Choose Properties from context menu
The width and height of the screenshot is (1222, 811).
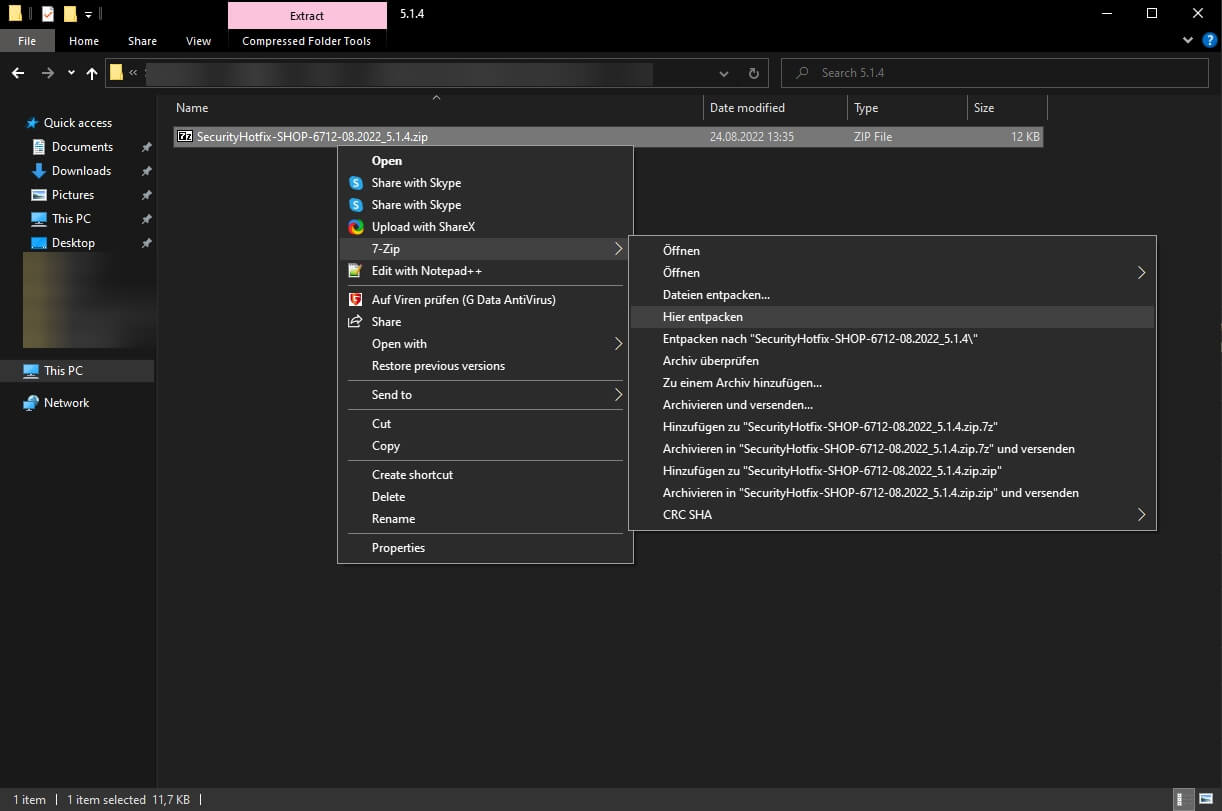(x=398, y=548)
